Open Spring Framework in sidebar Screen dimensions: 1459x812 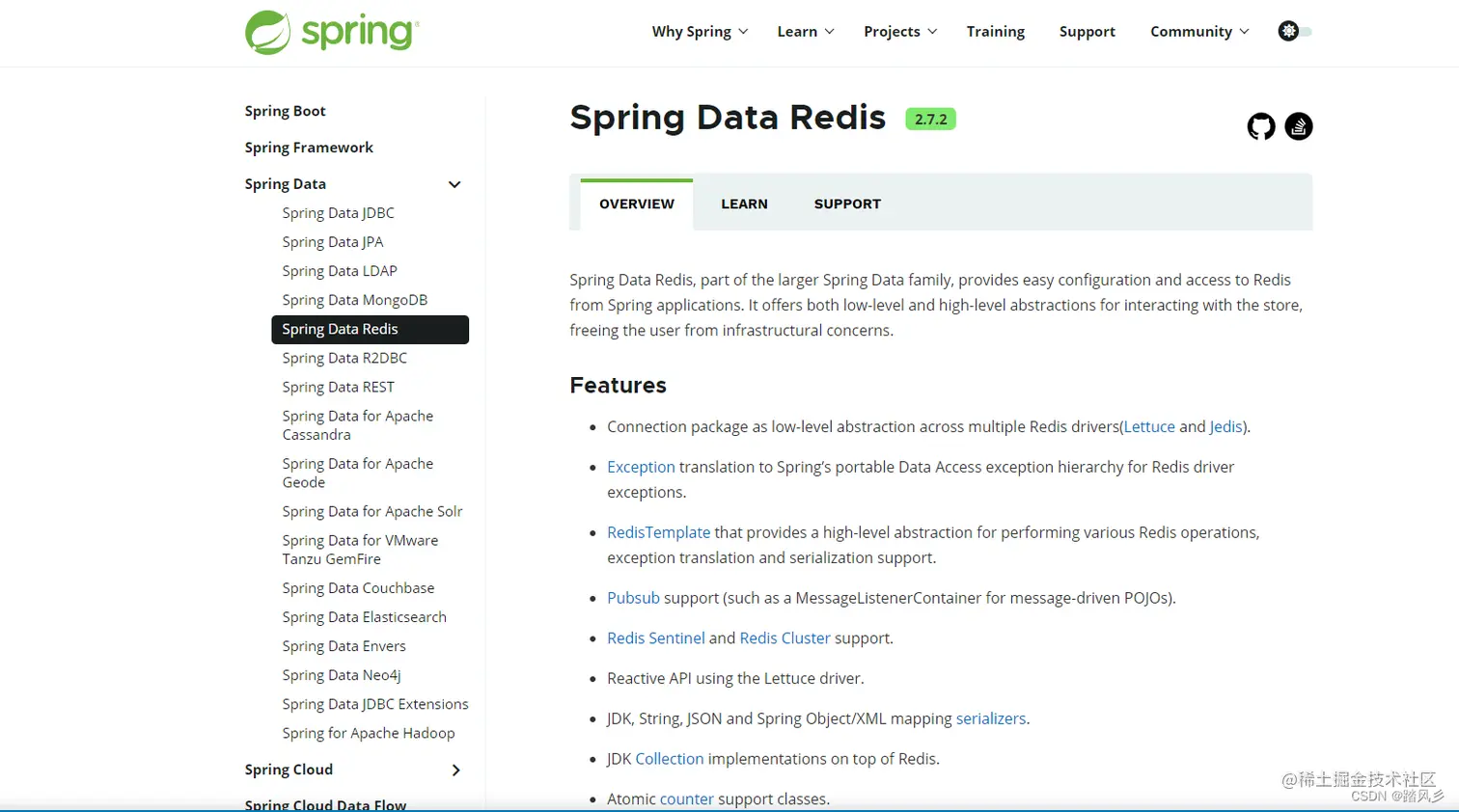tap(309, 148)
